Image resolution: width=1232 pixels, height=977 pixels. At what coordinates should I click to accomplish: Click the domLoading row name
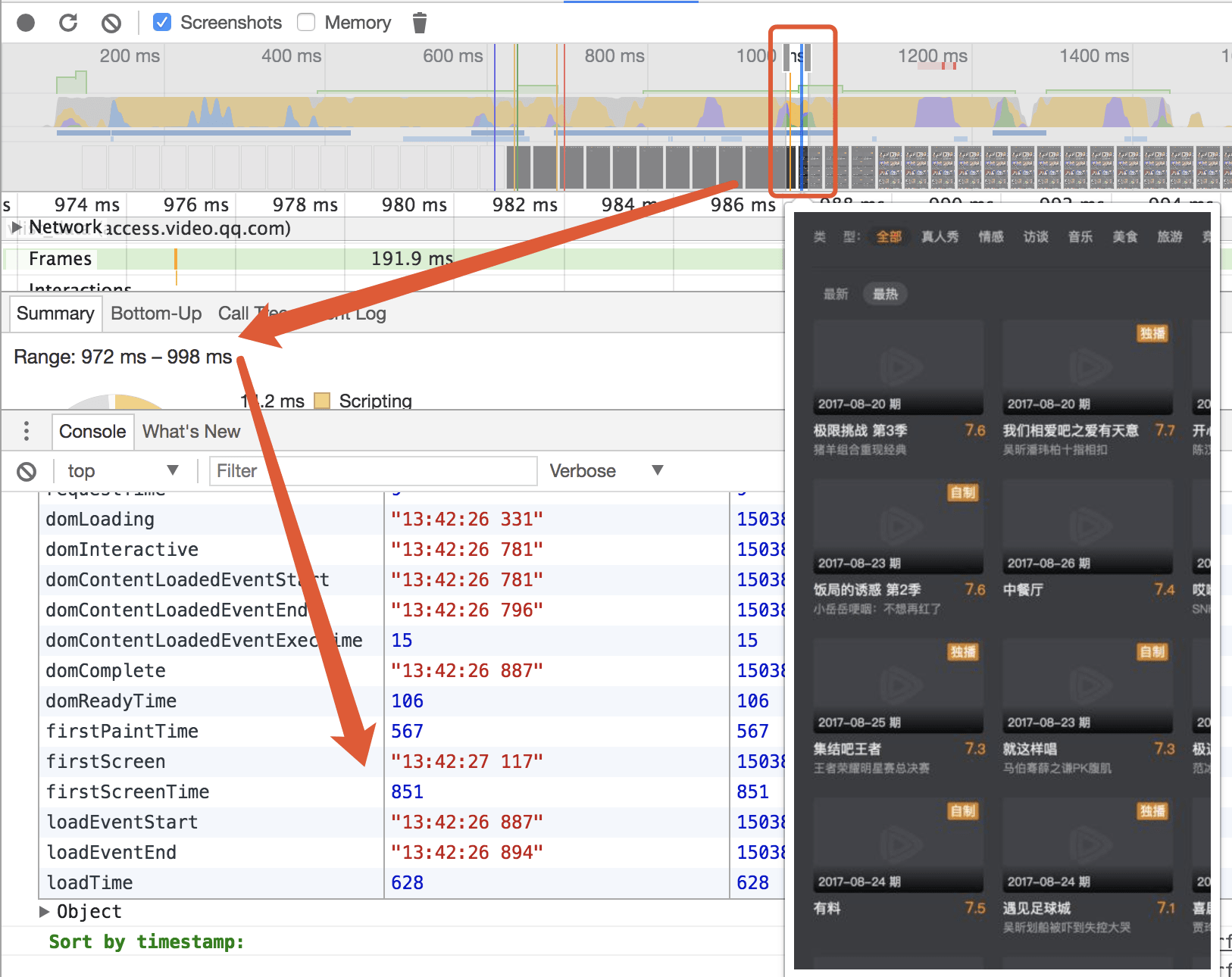point(100,520)
